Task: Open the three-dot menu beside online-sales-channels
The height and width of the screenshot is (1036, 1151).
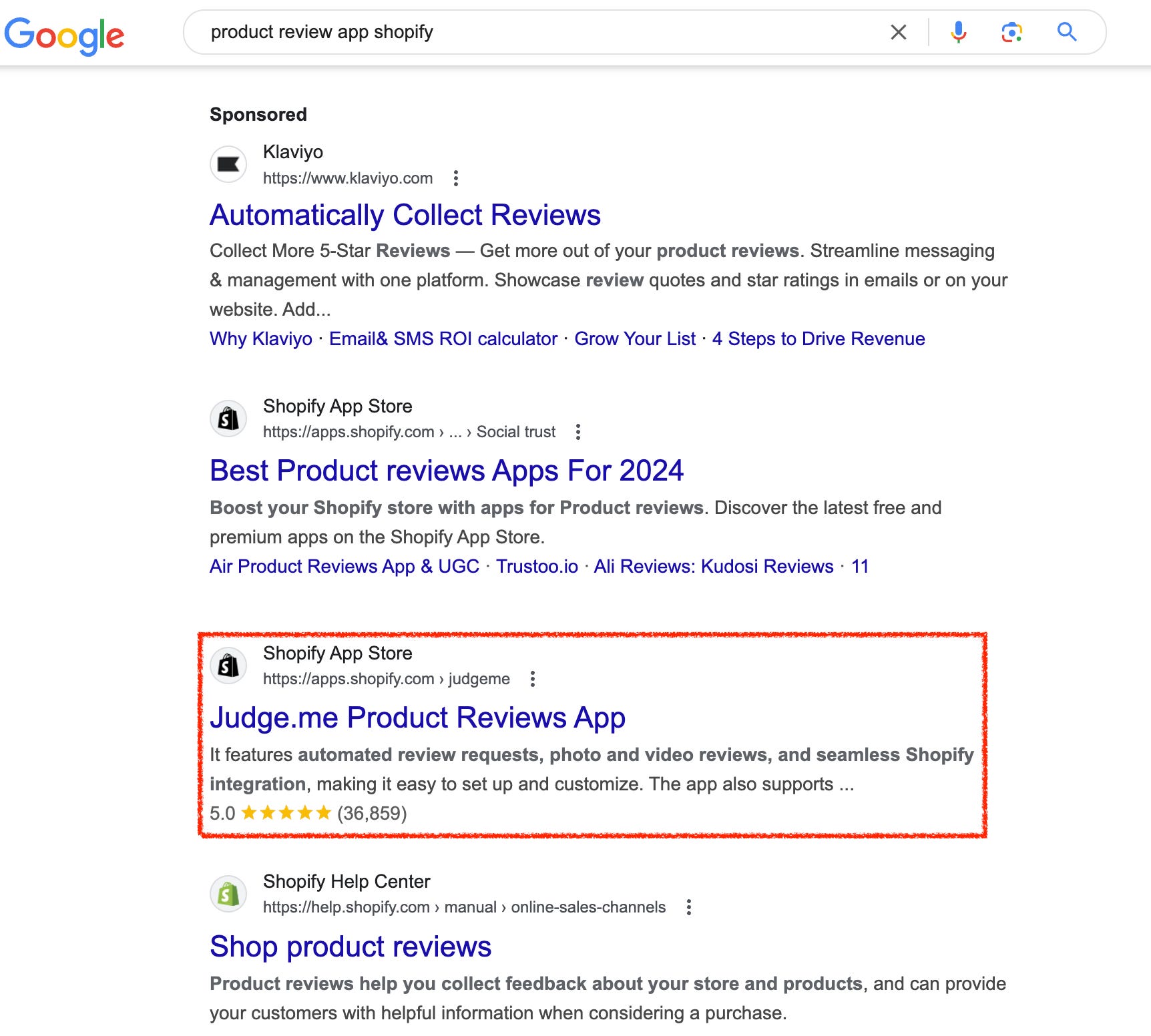Action: pyautogui.click(x=689, y=907)
